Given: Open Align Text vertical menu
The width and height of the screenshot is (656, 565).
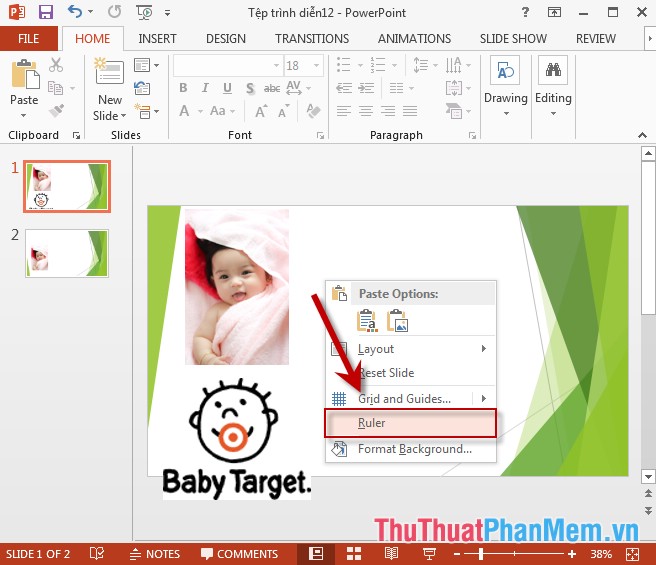Looking at the screenshot, I should [x=458, y=88].
